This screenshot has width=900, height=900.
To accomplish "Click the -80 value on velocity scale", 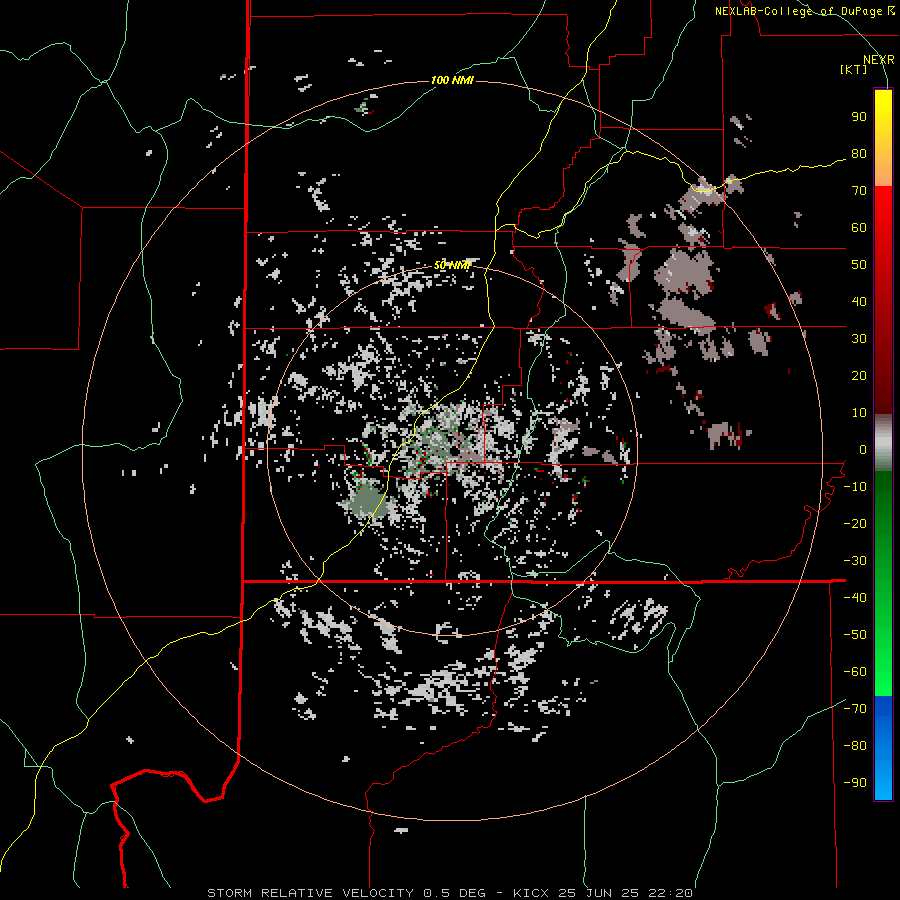I will [855, 746].
